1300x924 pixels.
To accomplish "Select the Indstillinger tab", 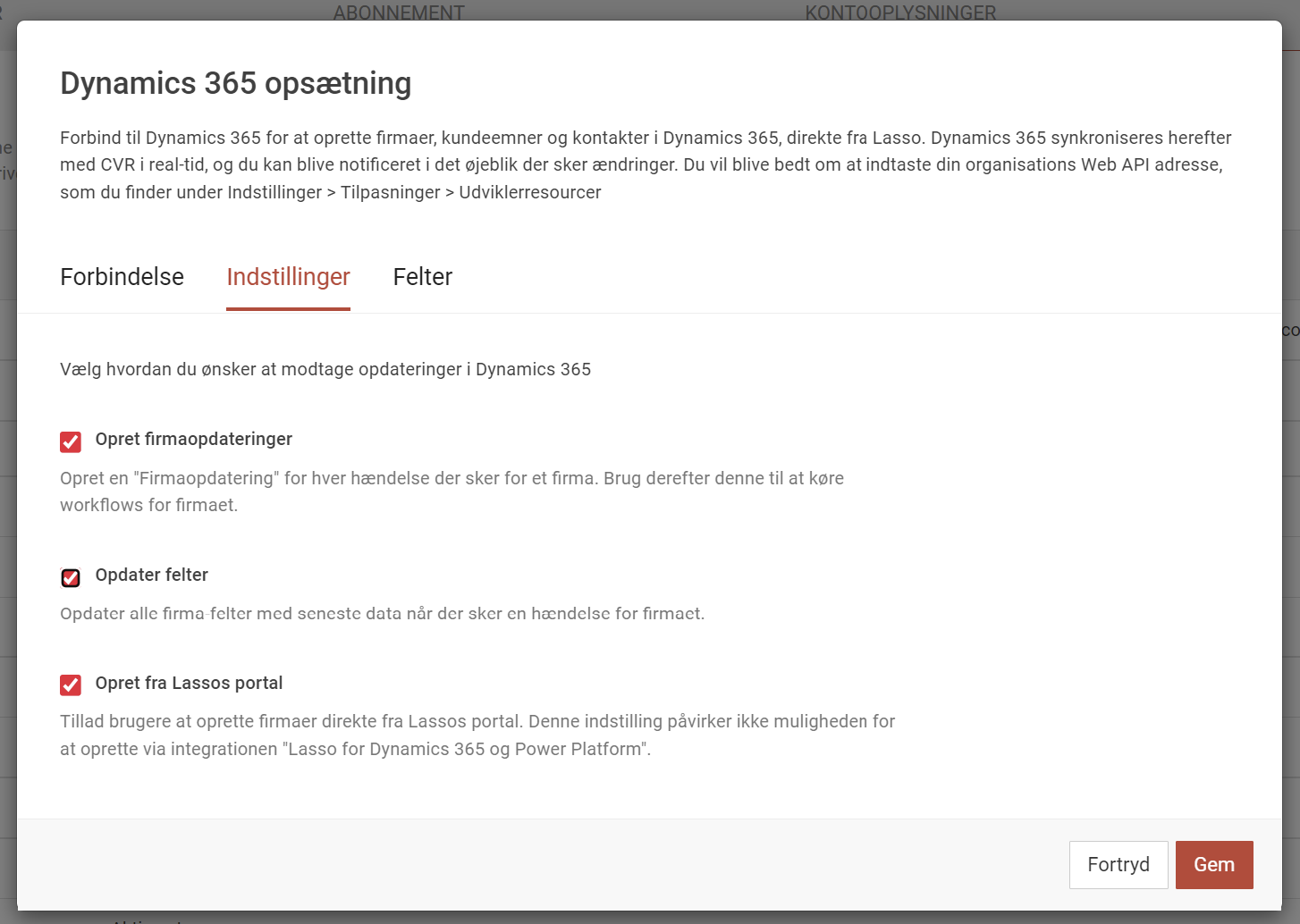I will pos(288,277).
